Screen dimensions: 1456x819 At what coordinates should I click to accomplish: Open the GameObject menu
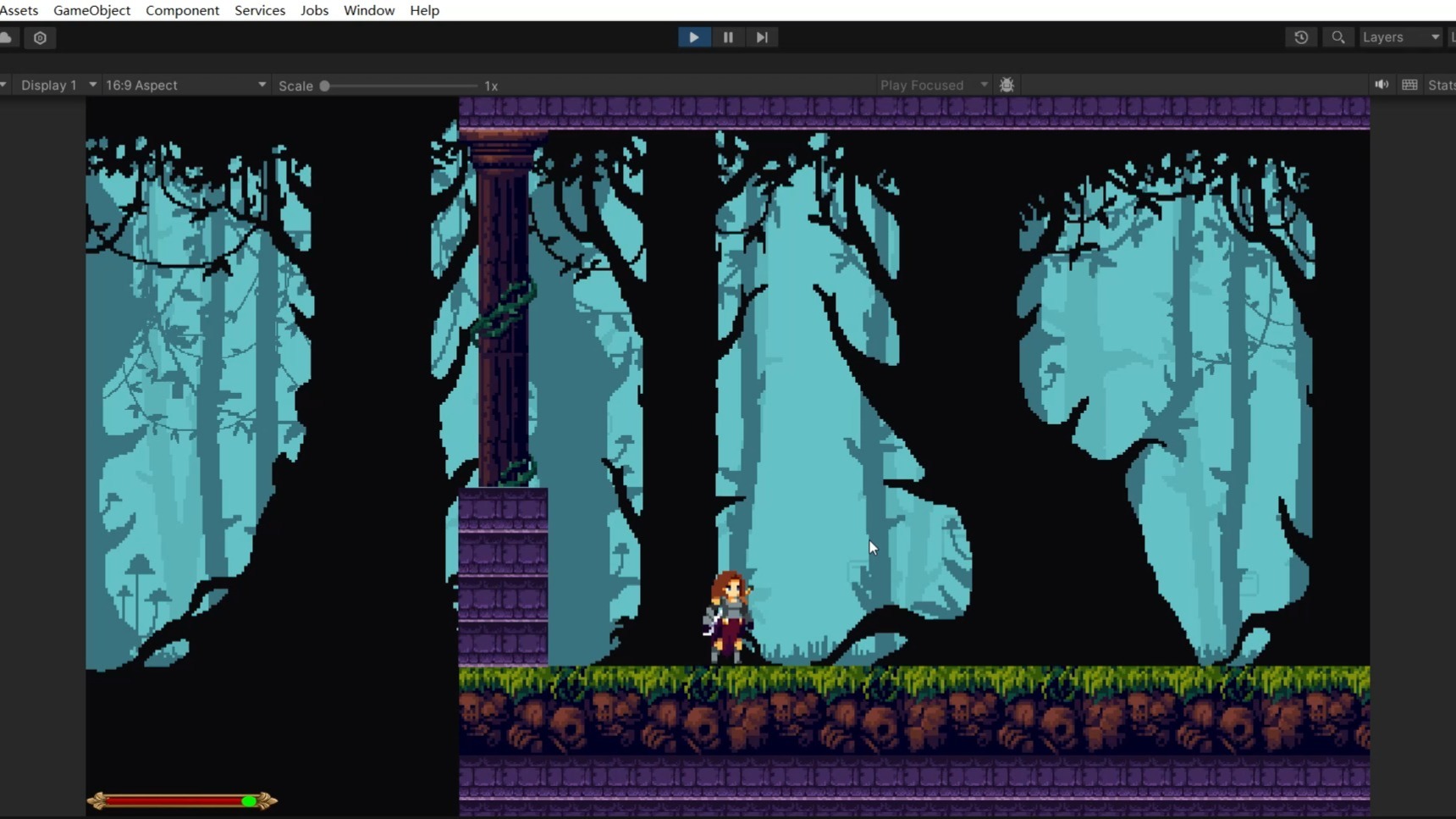click(91, 10)
